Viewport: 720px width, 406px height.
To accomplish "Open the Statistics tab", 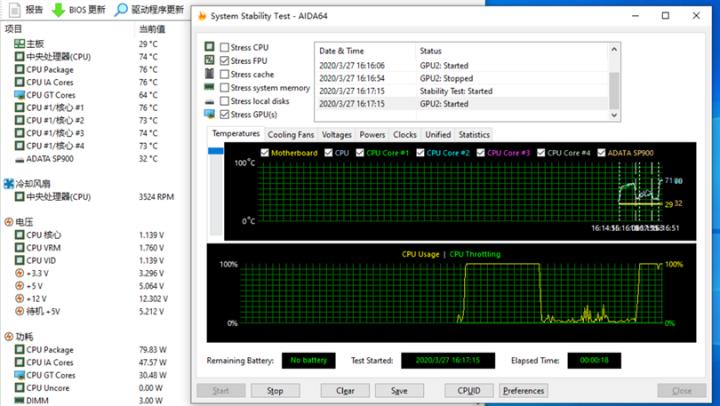I will click(474, 135).
